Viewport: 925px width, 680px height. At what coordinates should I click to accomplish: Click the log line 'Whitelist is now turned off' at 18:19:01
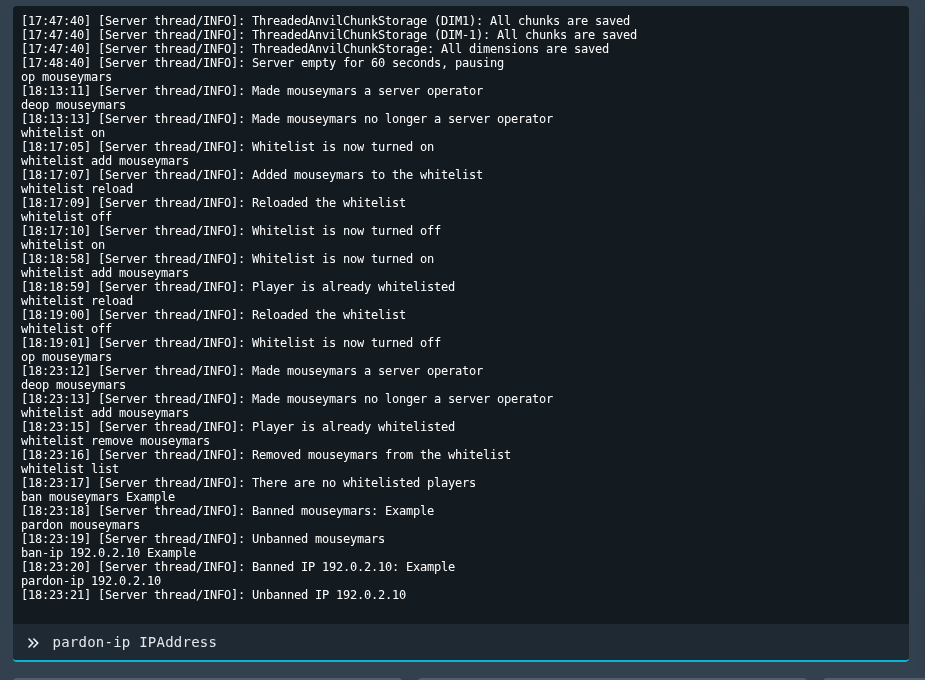pos(231,343)
